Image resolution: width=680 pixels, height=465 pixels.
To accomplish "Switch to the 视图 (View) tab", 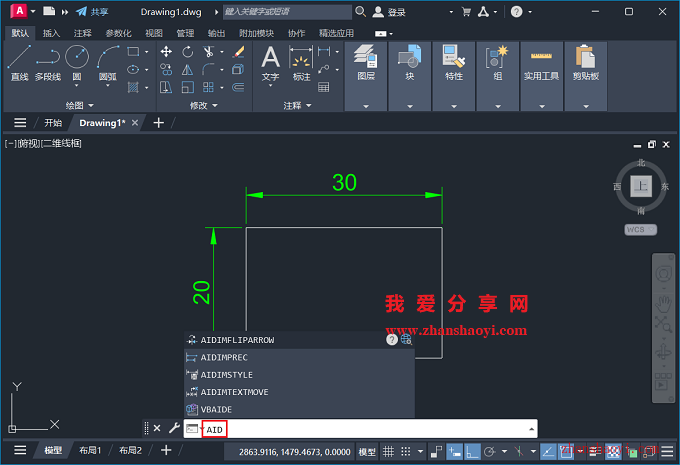I will 154,33.
